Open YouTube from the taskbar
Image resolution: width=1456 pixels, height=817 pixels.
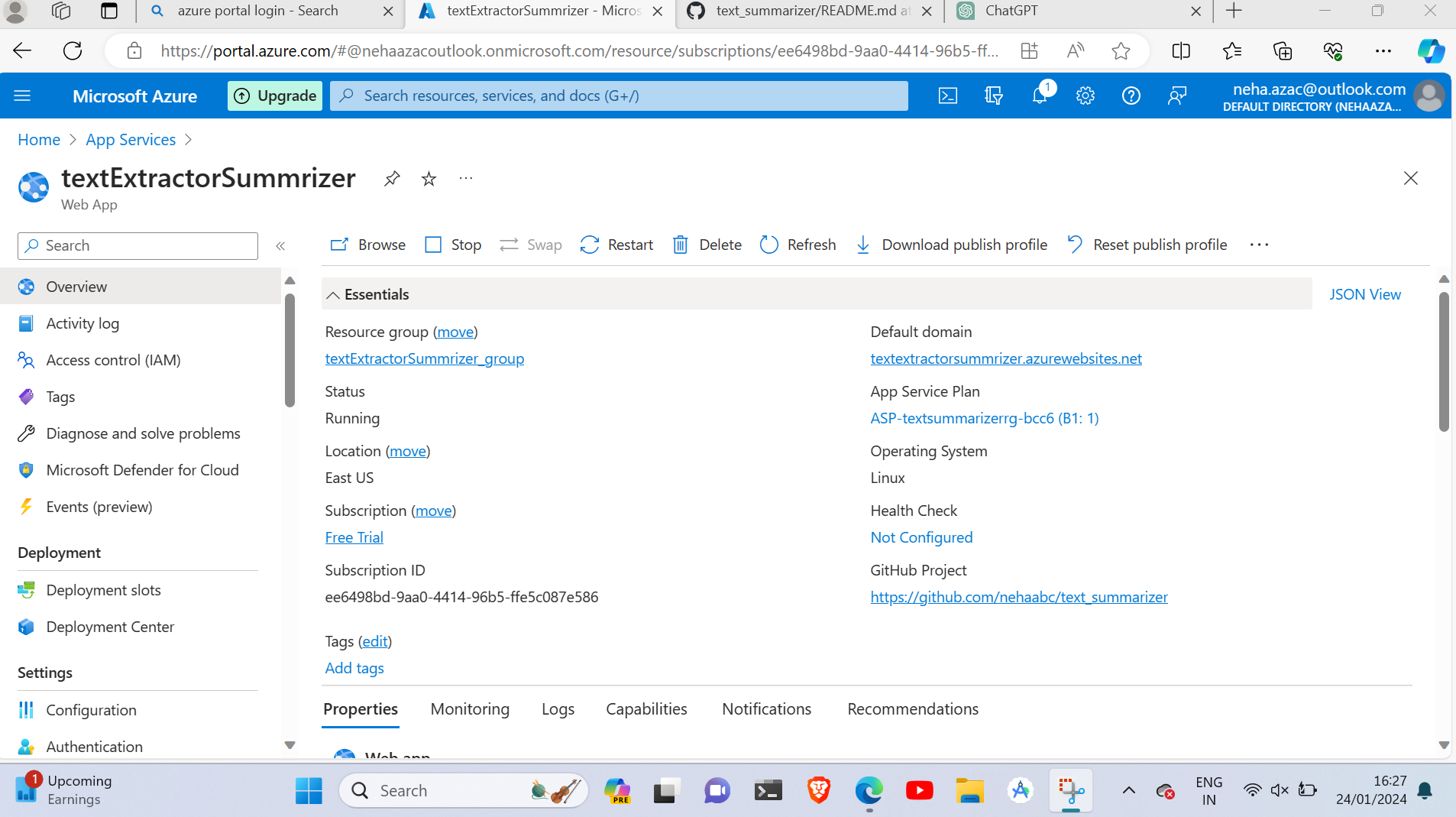click(919, 791)
